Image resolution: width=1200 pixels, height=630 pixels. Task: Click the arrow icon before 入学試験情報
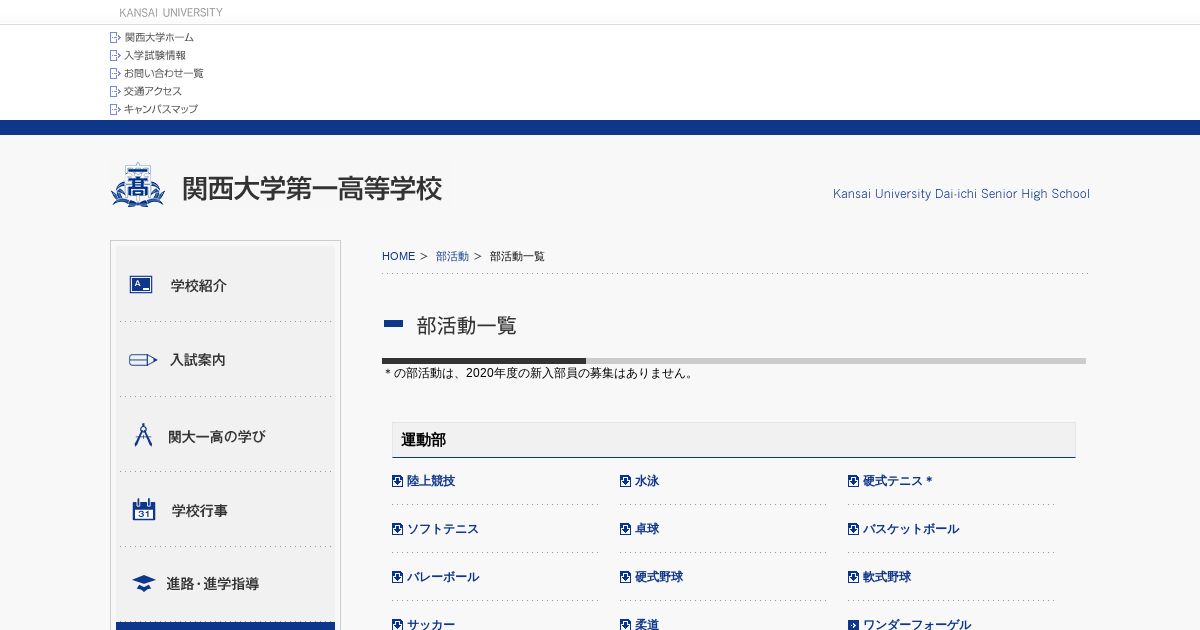pyautogui.click(x=115, y=56)
